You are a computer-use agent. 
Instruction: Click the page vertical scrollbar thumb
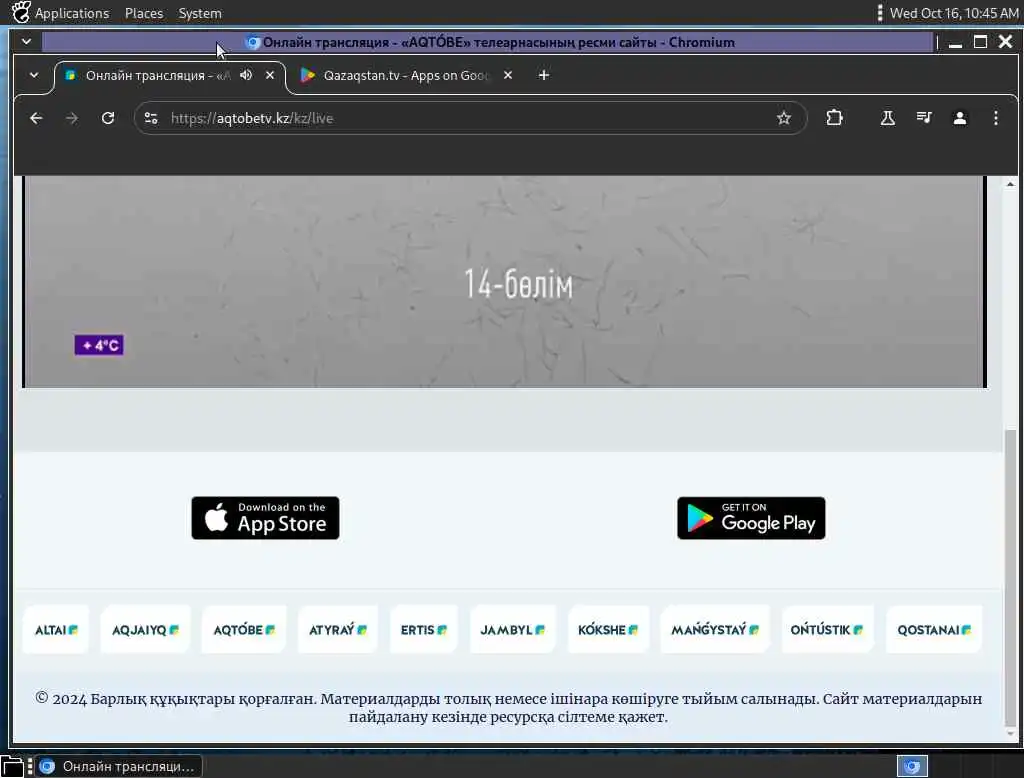pos(1010,577)
